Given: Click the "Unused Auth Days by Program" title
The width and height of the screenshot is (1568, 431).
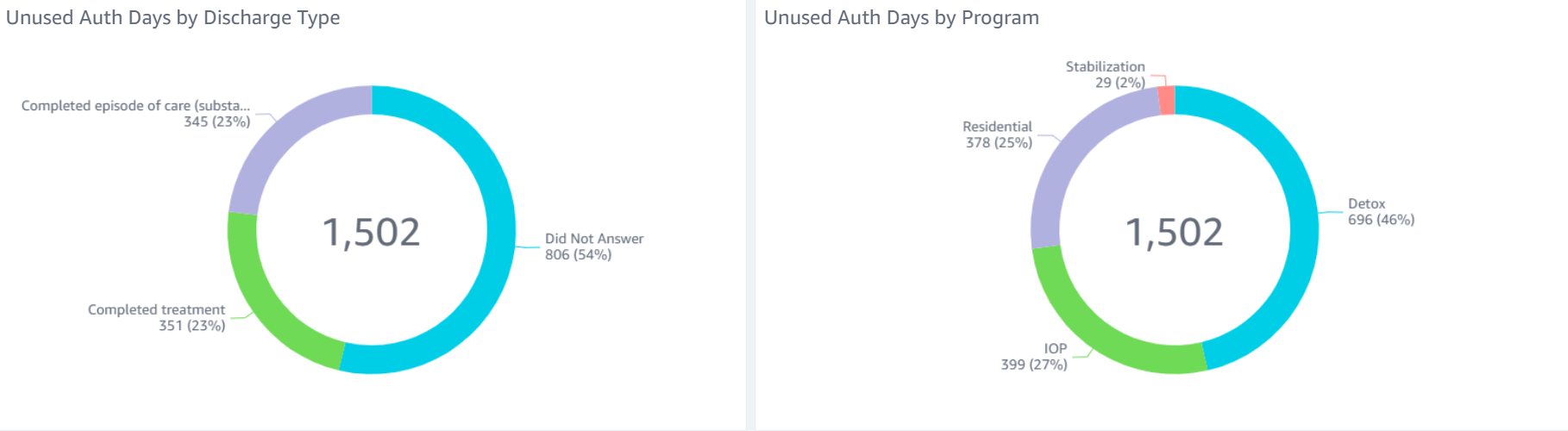Looking at the screenshot, I should coord(901,18).
